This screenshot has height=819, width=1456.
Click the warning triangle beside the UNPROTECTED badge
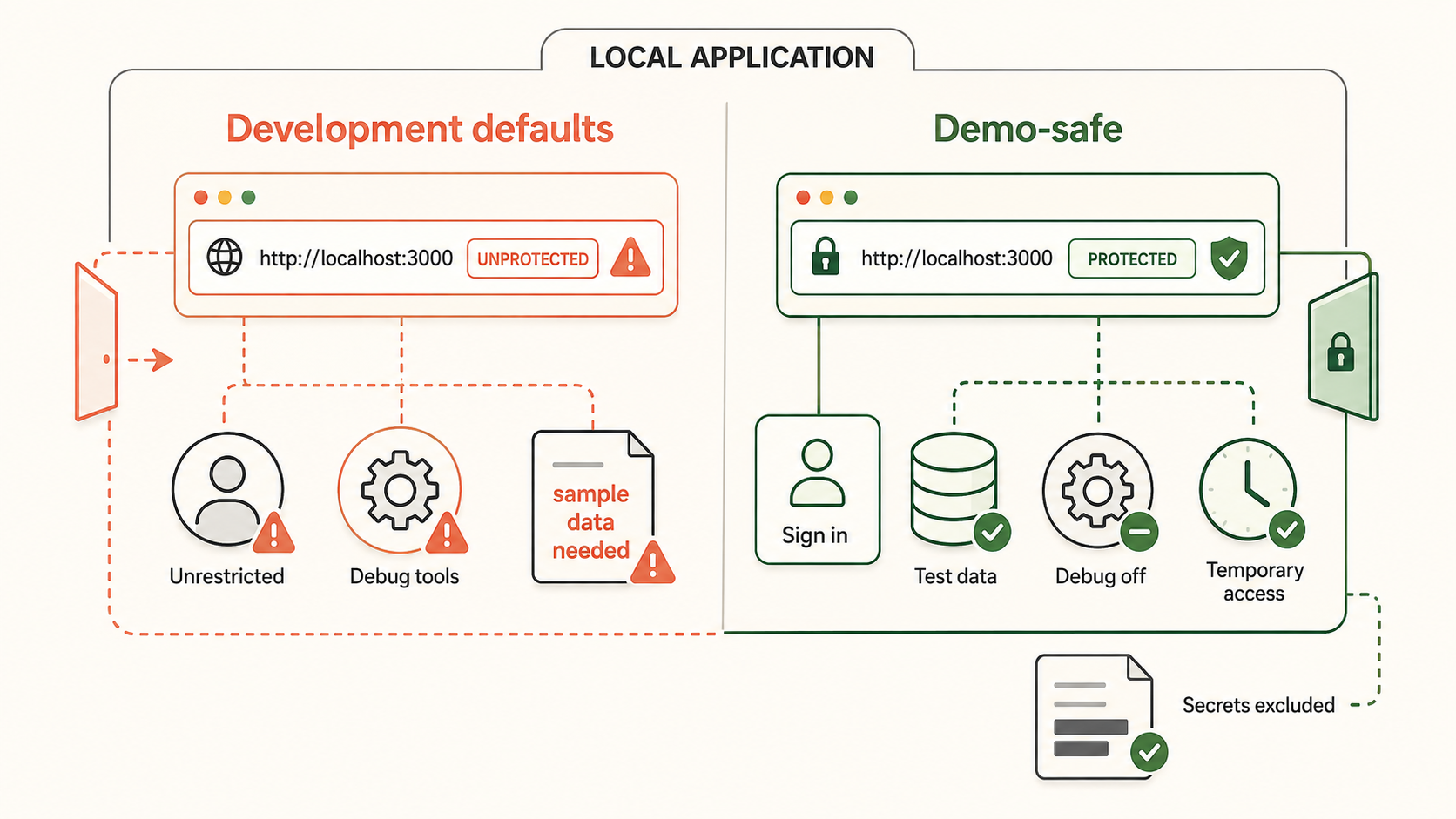tap(630, 258)
